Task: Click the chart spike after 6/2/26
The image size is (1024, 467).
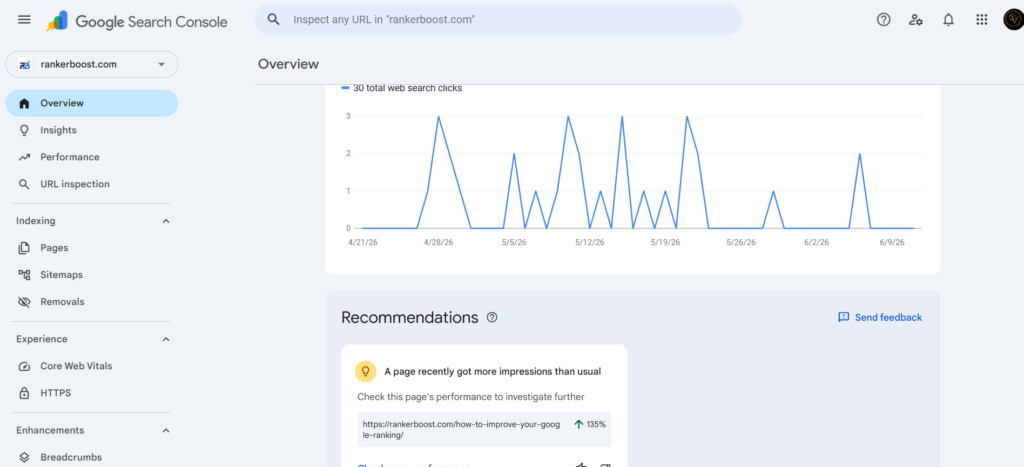Action: coord(859,154)
